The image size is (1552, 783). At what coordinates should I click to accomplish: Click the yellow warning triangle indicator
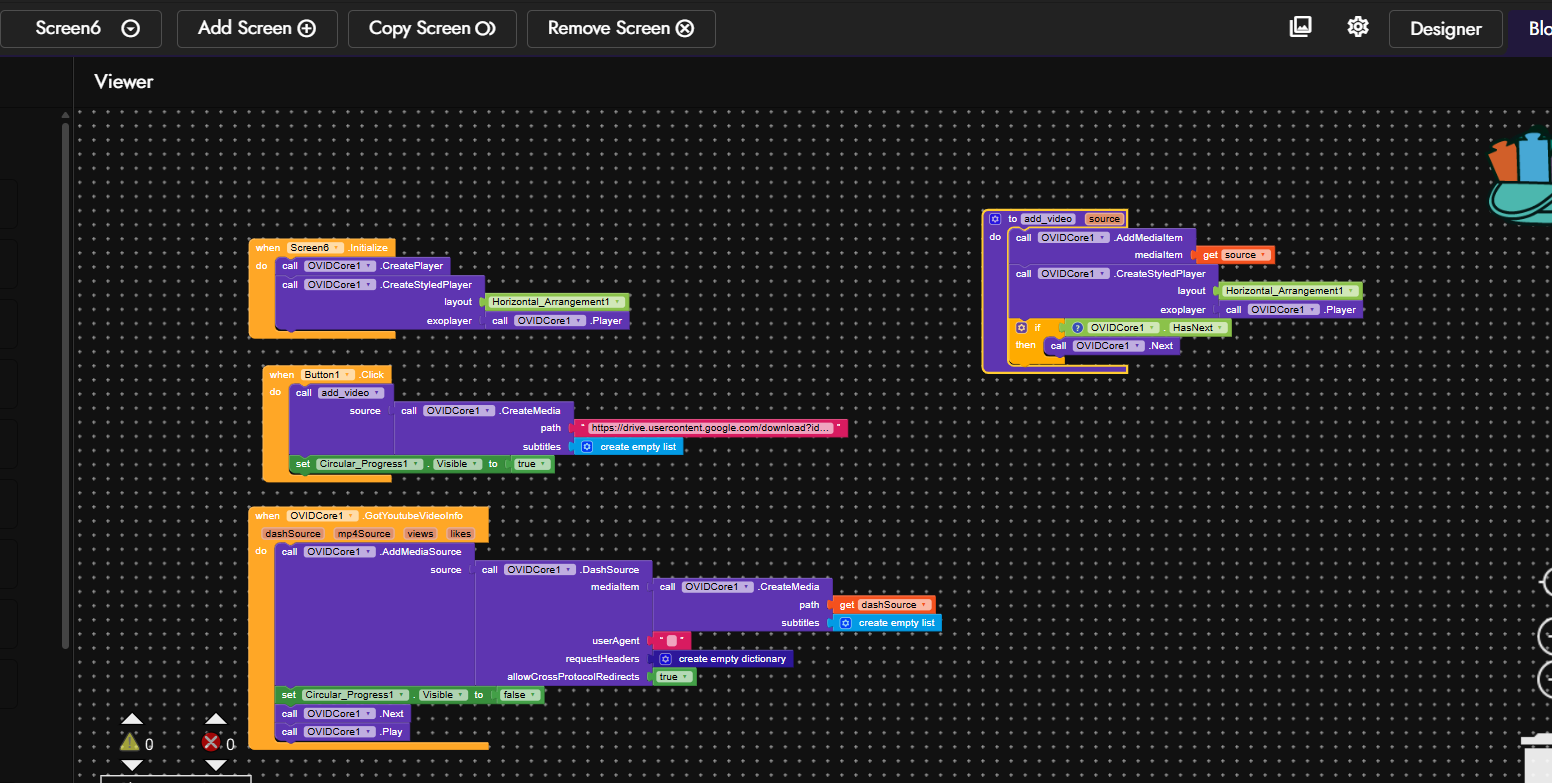click(129, 742)
